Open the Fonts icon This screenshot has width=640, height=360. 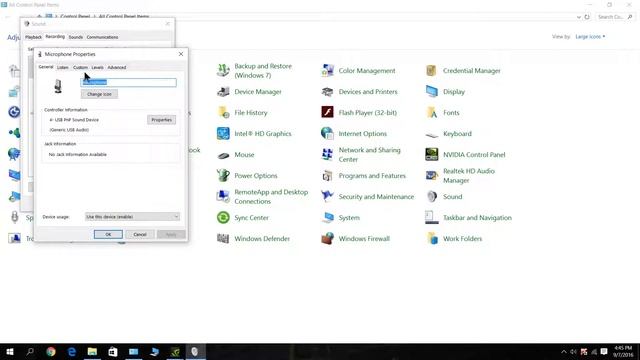click(432, 112)
